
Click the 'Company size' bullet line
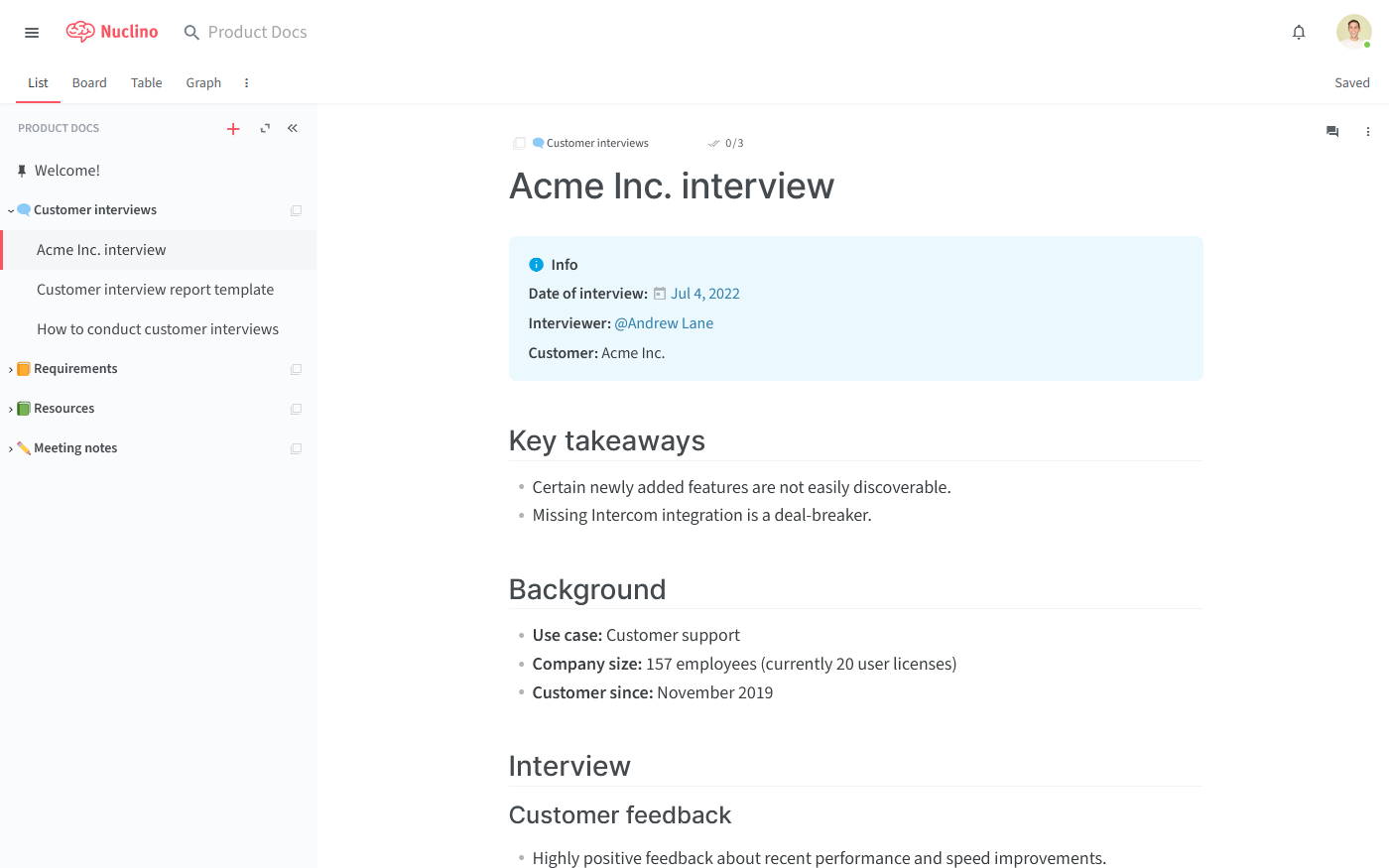click(744, 665)
